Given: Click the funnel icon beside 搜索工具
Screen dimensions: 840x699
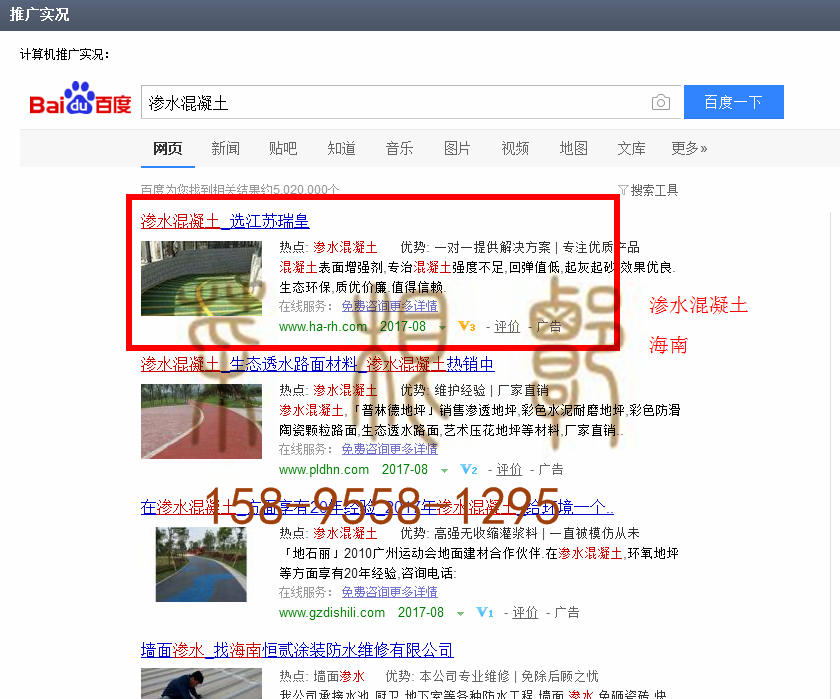Looking at the screenshot, I should pyautogui.click(x=622, y=190).
